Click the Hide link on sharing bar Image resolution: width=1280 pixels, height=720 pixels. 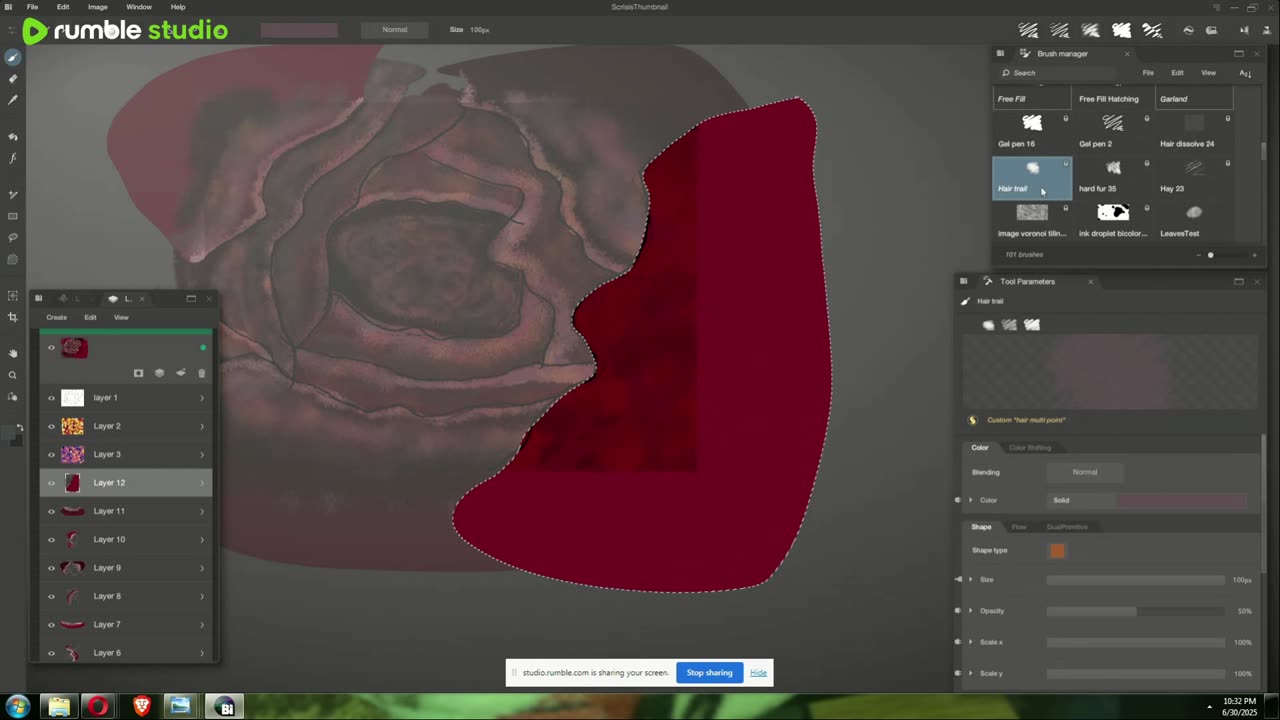click(758, 672)
